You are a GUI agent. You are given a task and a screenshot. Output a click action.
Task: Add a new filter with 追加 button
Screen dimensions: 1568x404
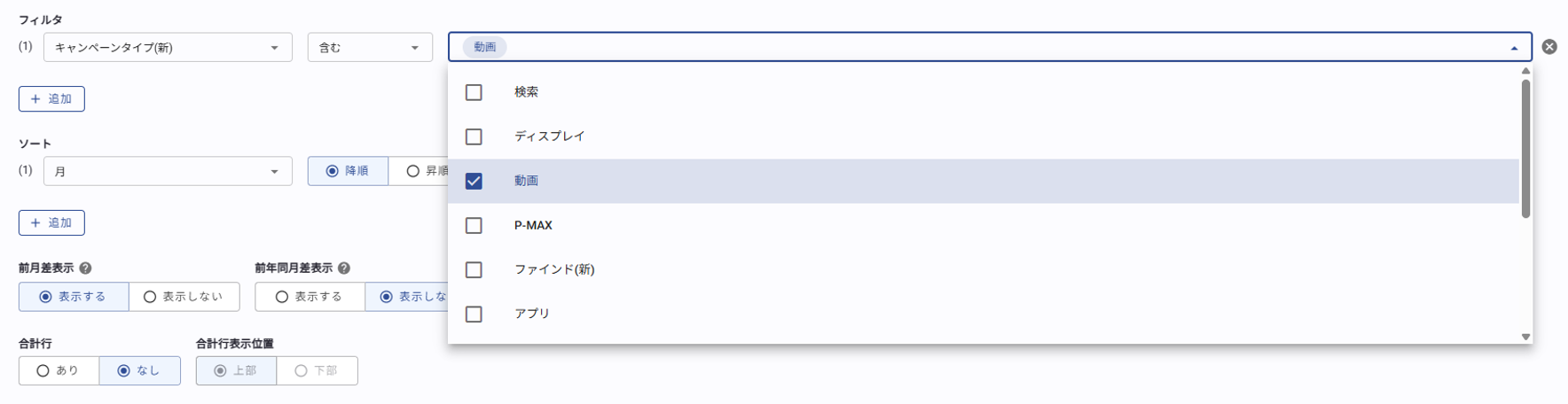coord(51,98)
